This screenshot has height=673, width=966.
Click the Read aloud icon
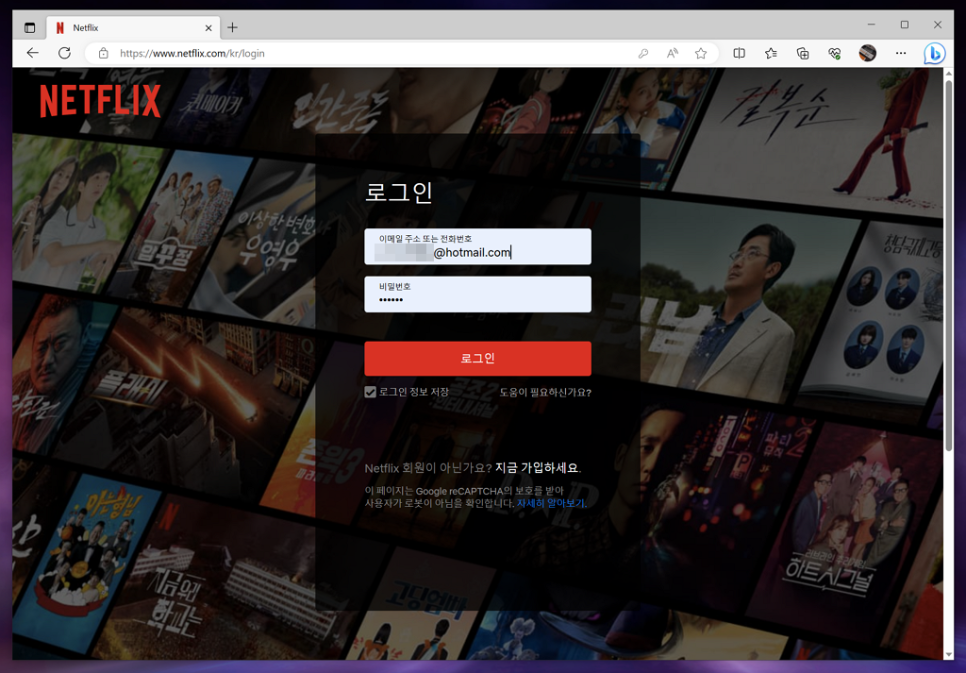(x=672, y=54)
